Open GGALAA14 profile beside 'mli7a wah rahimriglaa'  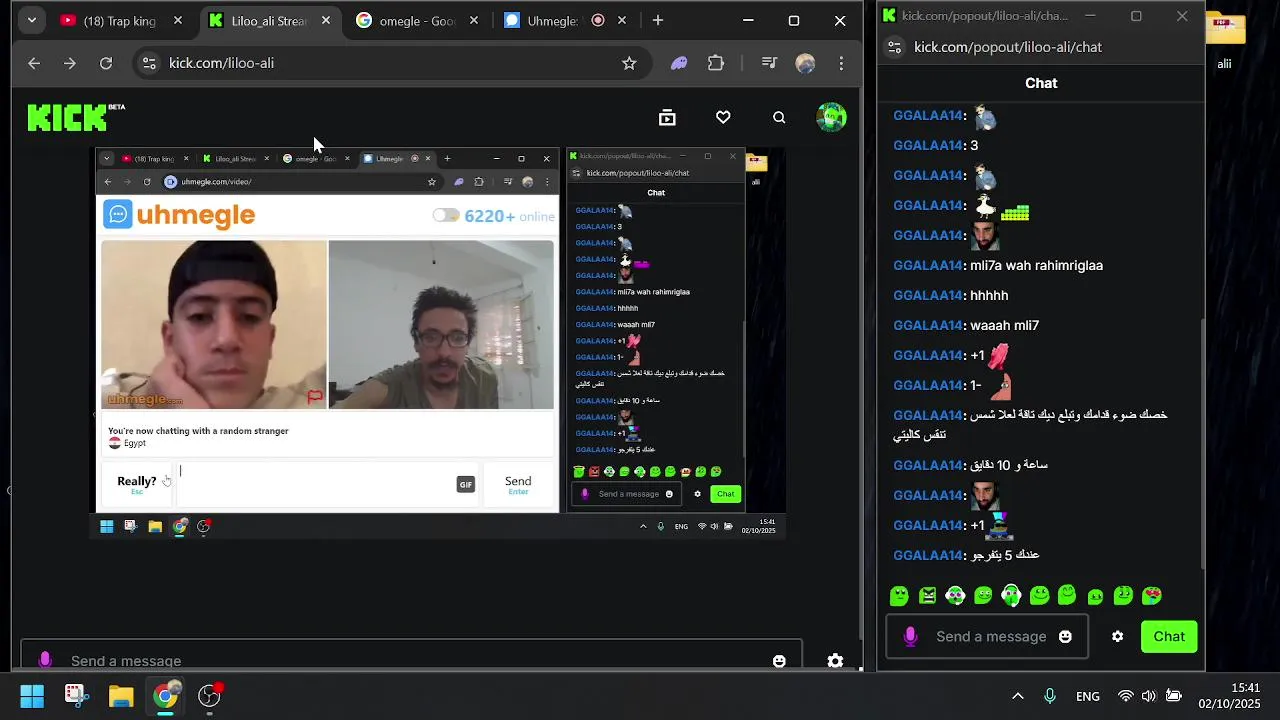(928, 265)
